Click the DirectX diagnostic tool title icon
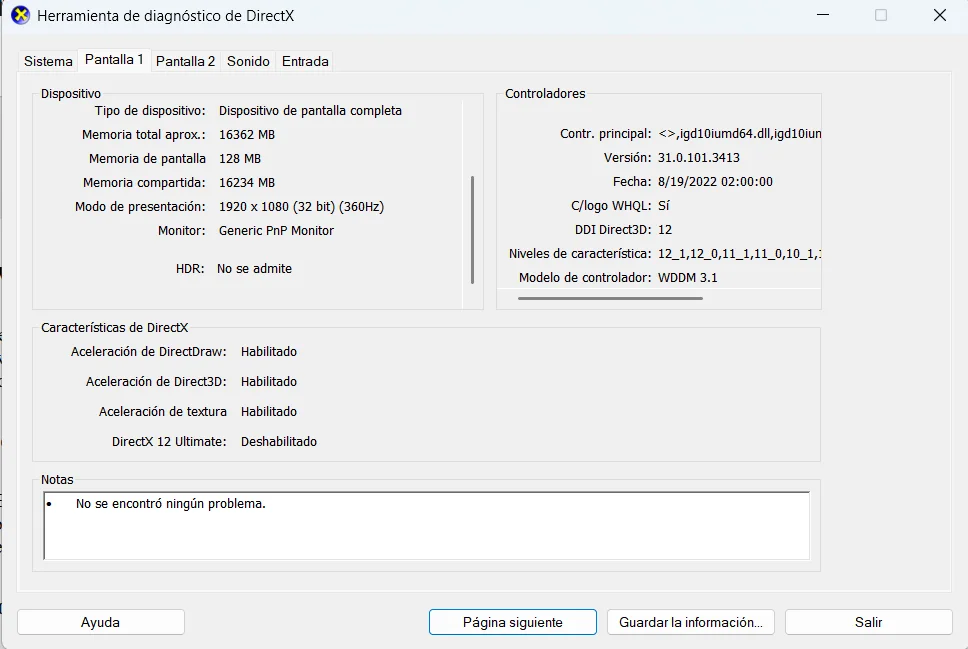The height and width of the screenshot is (649, 968). click(x=20, y=15)
